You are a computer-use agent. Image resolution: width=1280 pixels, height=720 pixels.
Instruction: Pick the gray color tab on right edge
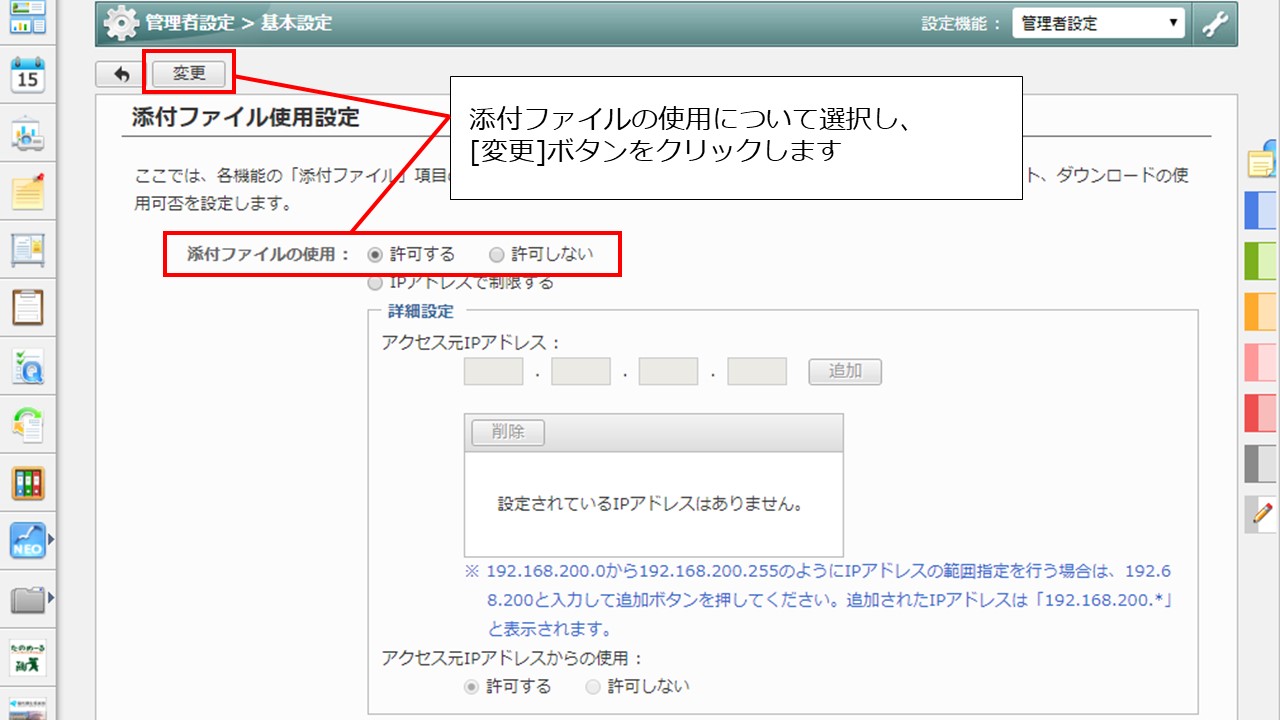[x=1262, y=464]
